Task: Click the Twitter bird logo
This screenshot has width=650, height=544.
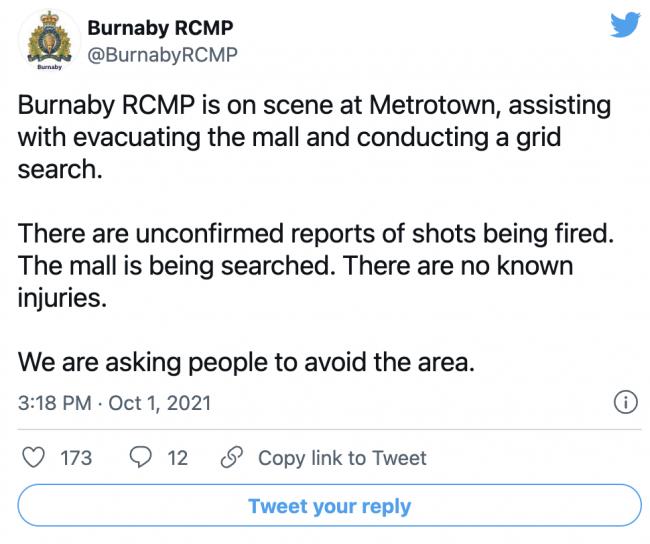Action: (626, 25)
